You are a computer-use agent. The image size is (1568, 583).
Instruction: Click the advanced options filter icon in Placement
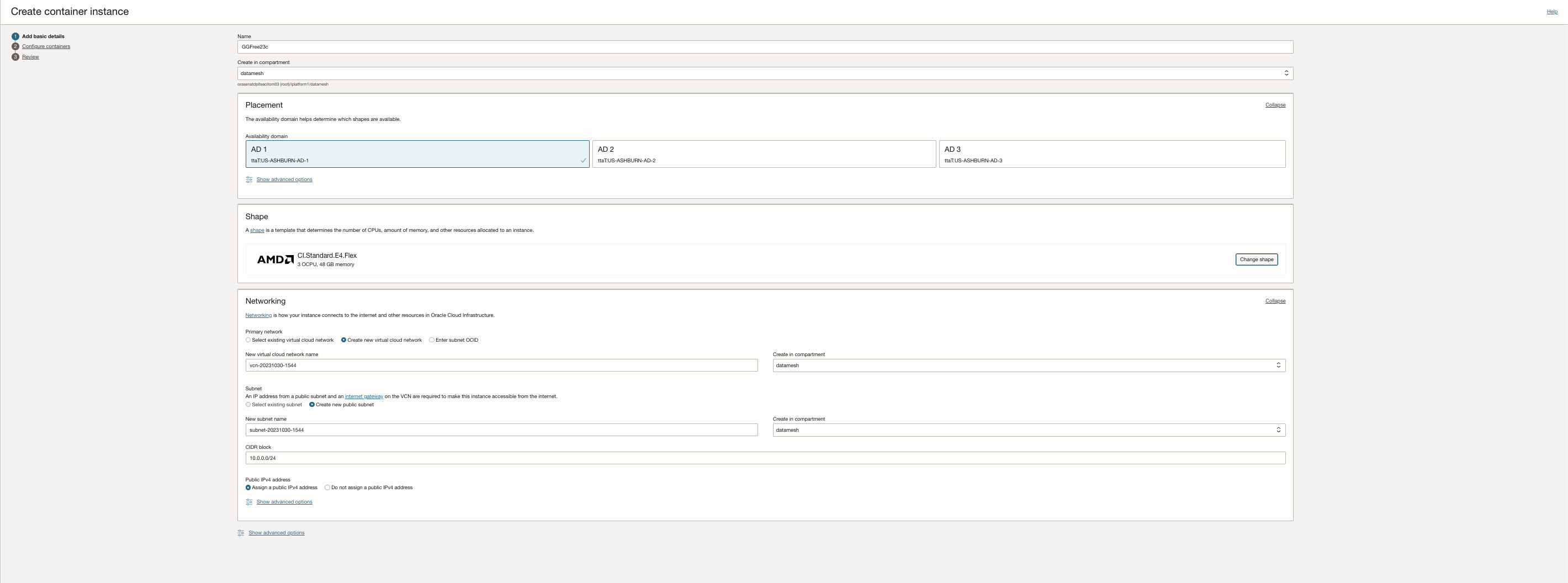[248, 179]
